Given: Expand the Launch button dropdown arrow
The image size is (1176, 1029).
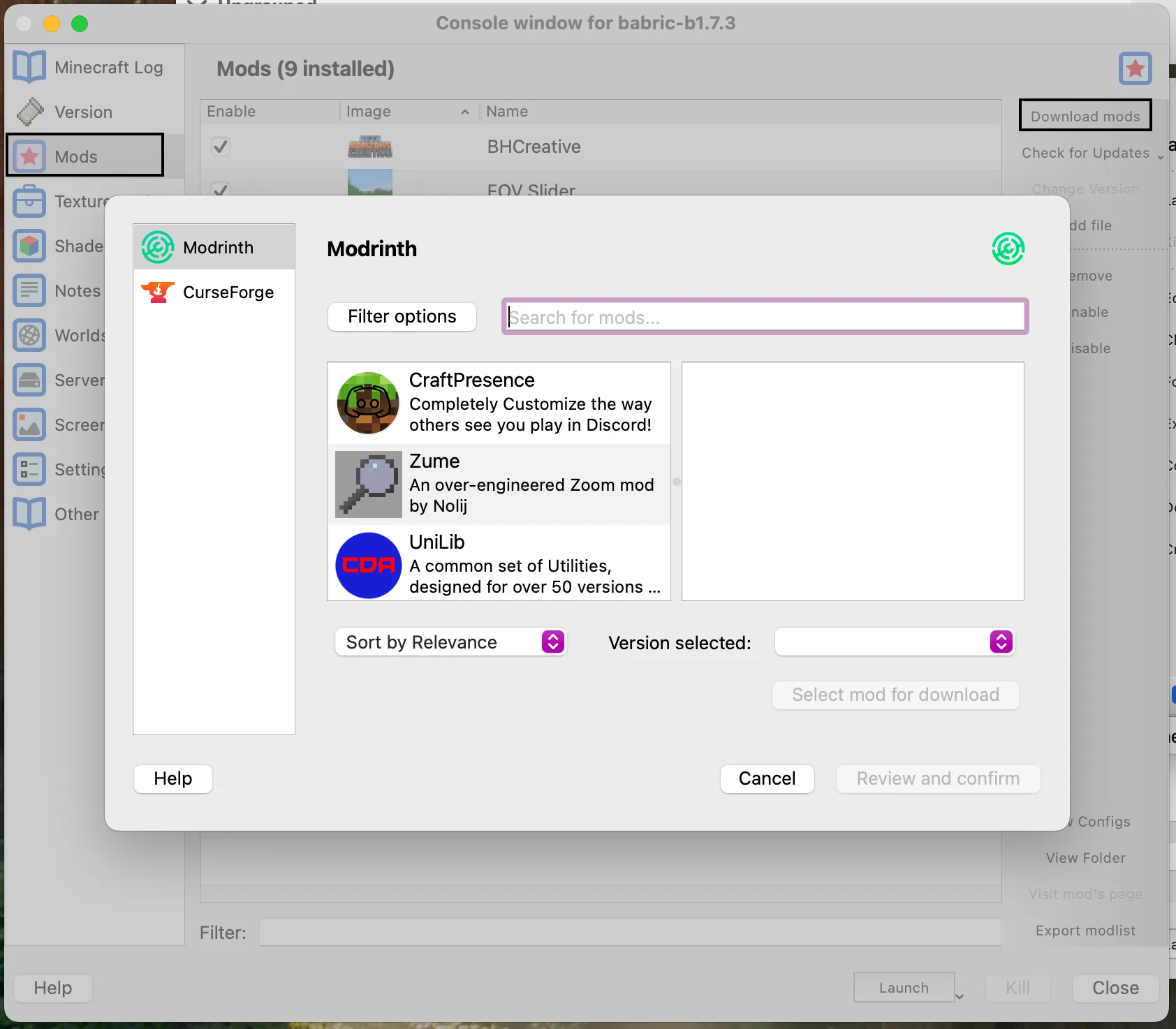Looking at the screenshot, I should [960, 996].
